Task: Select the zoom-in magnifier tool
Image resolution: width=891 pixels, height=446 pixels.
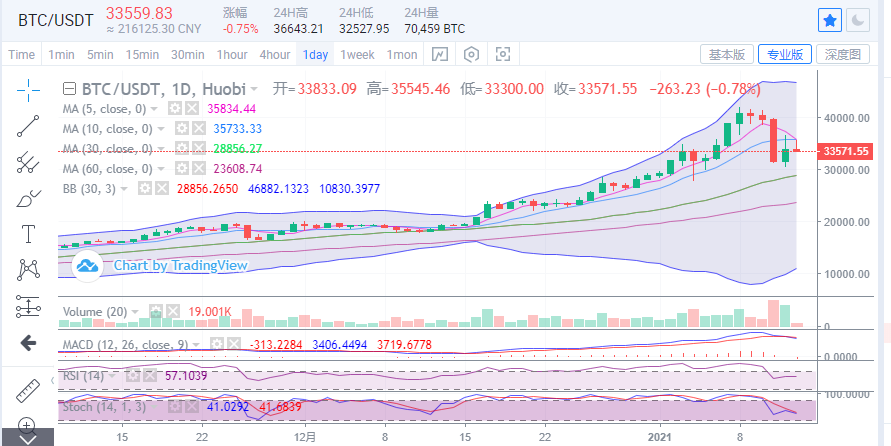Action: click(27, 424)
